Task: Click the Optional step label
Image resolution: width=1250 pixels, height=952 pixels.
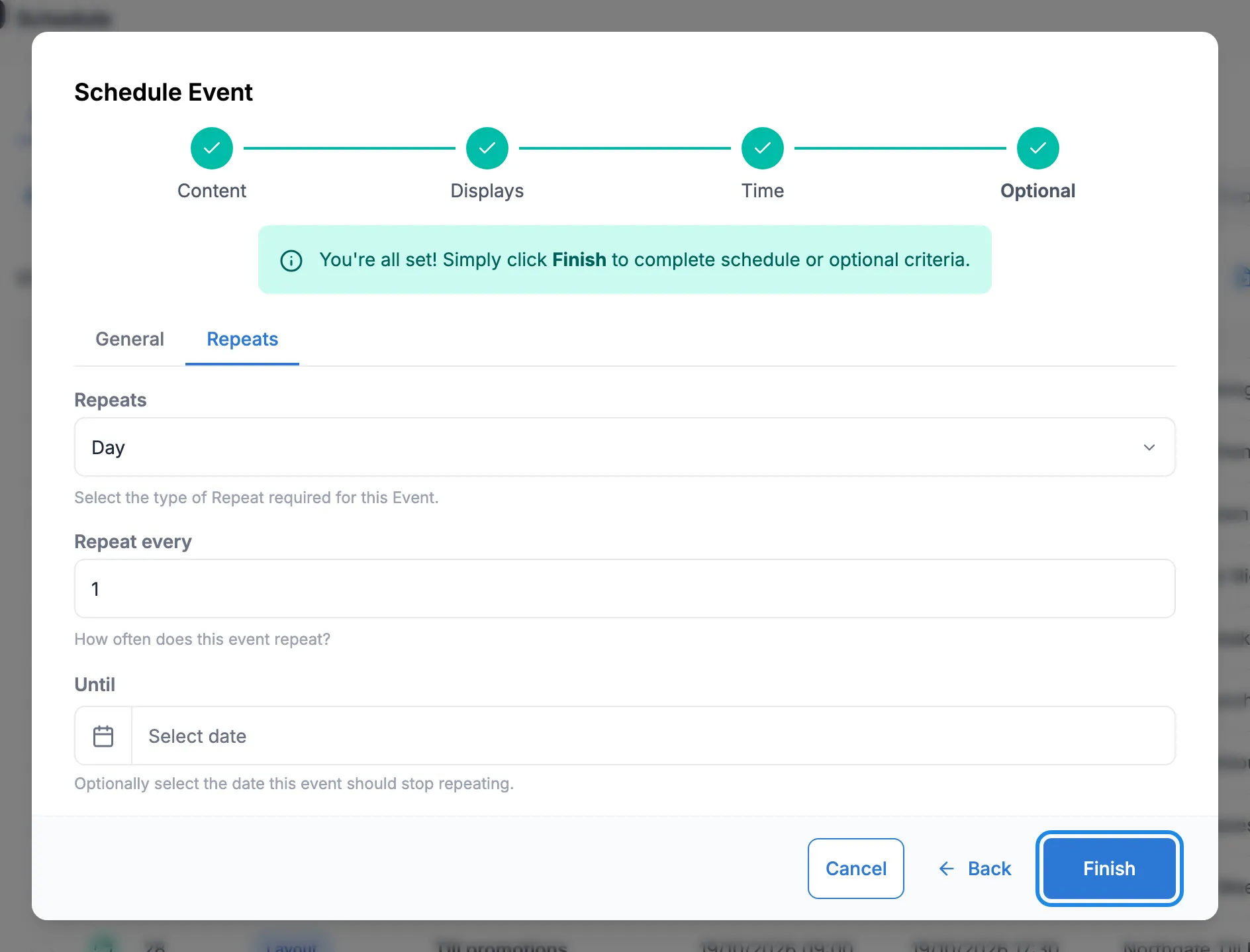Action: click(x=1038, y=191)
